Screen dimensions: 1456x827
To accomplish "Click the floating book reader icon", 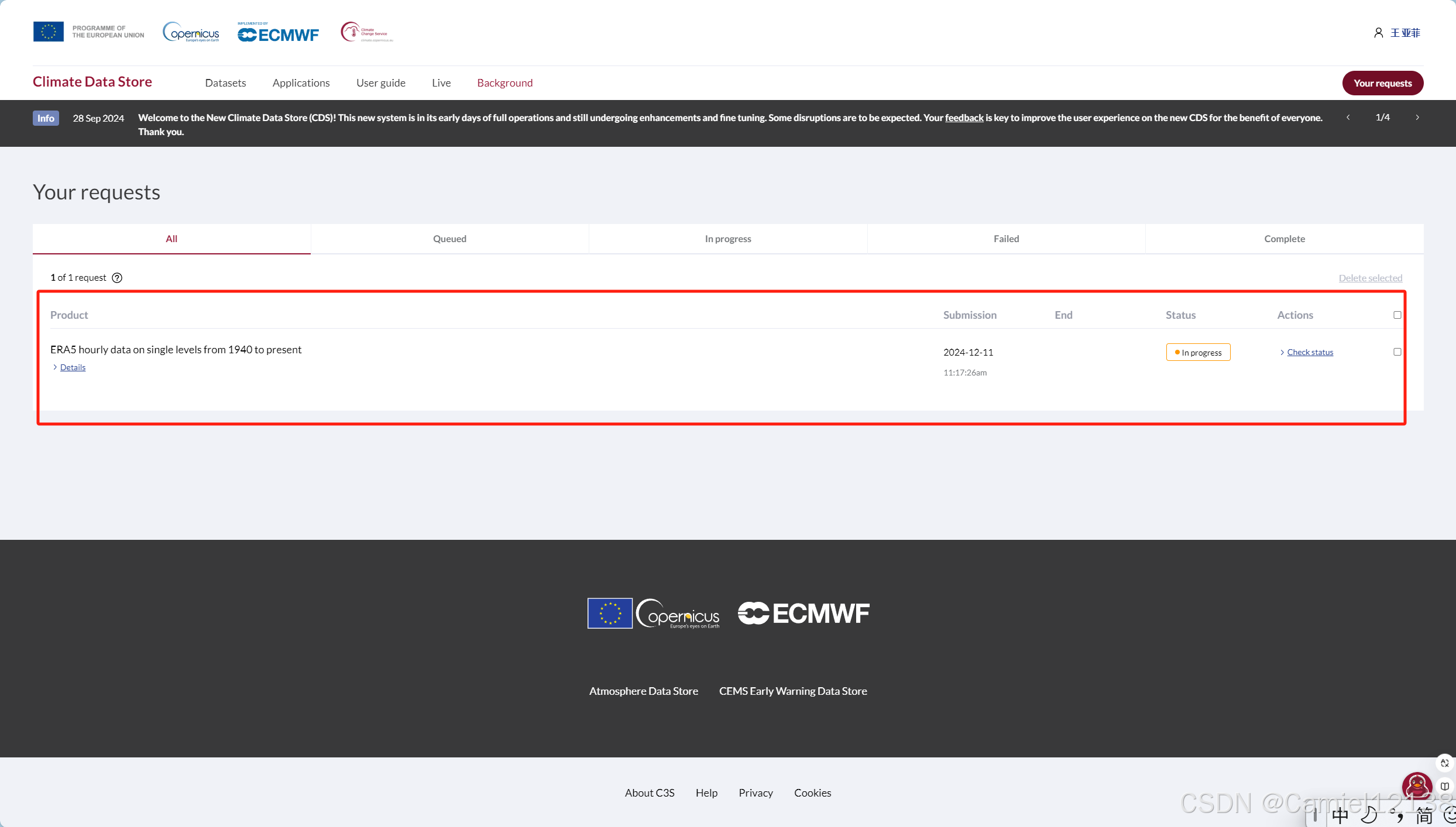I will [1445, 787].
